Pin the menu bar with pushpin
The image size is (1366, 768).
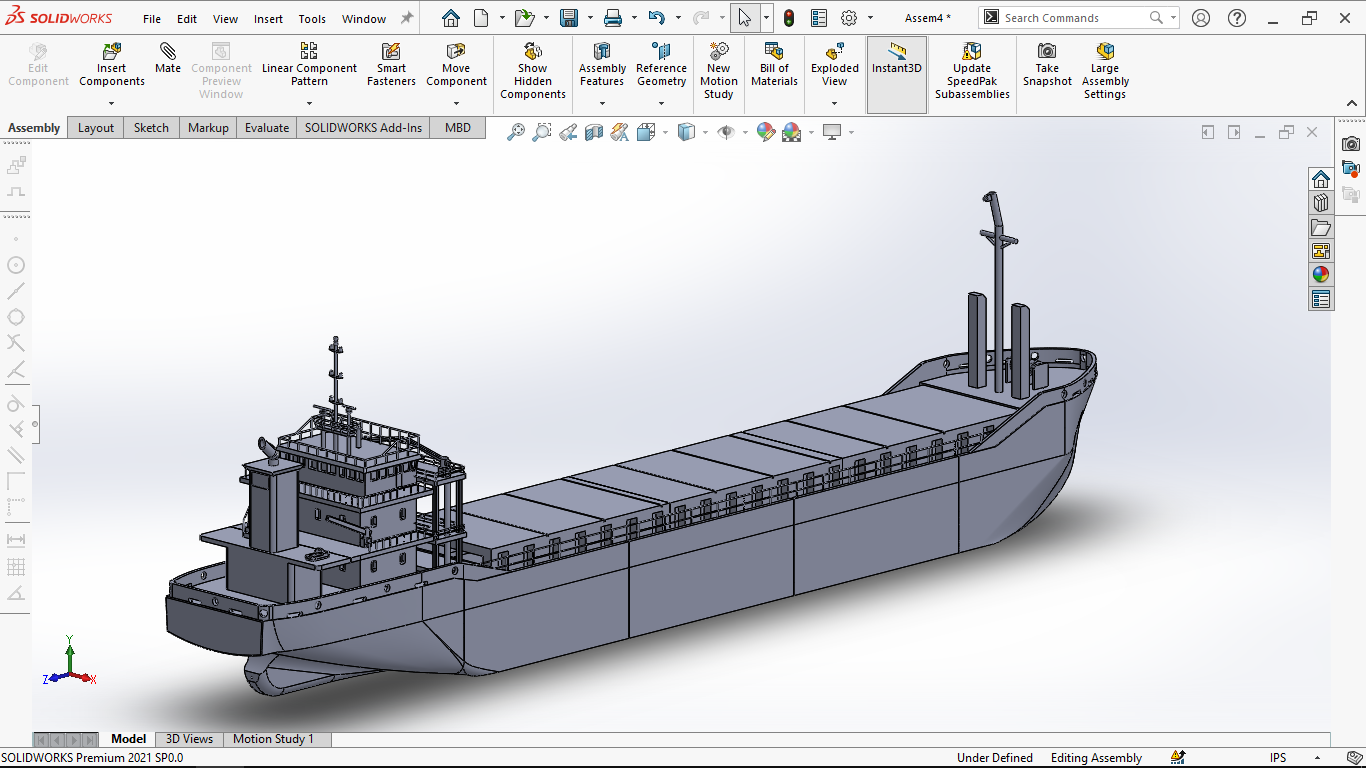[407, 18]
